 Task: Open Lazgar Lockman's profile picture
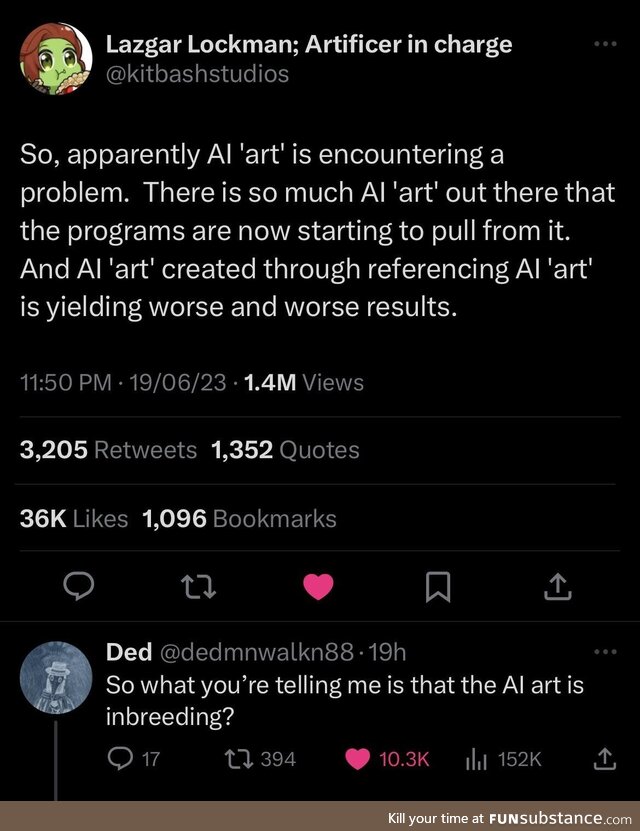(56, 59)
